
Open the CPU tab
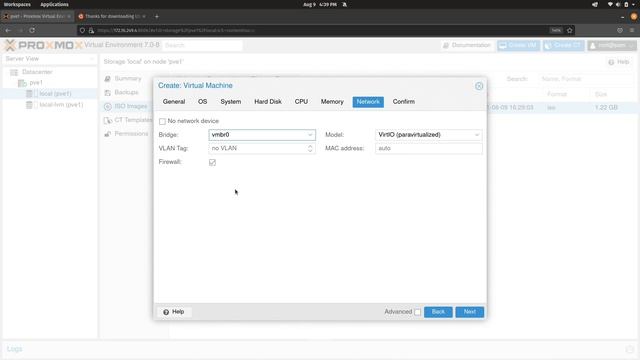[301, 102]
